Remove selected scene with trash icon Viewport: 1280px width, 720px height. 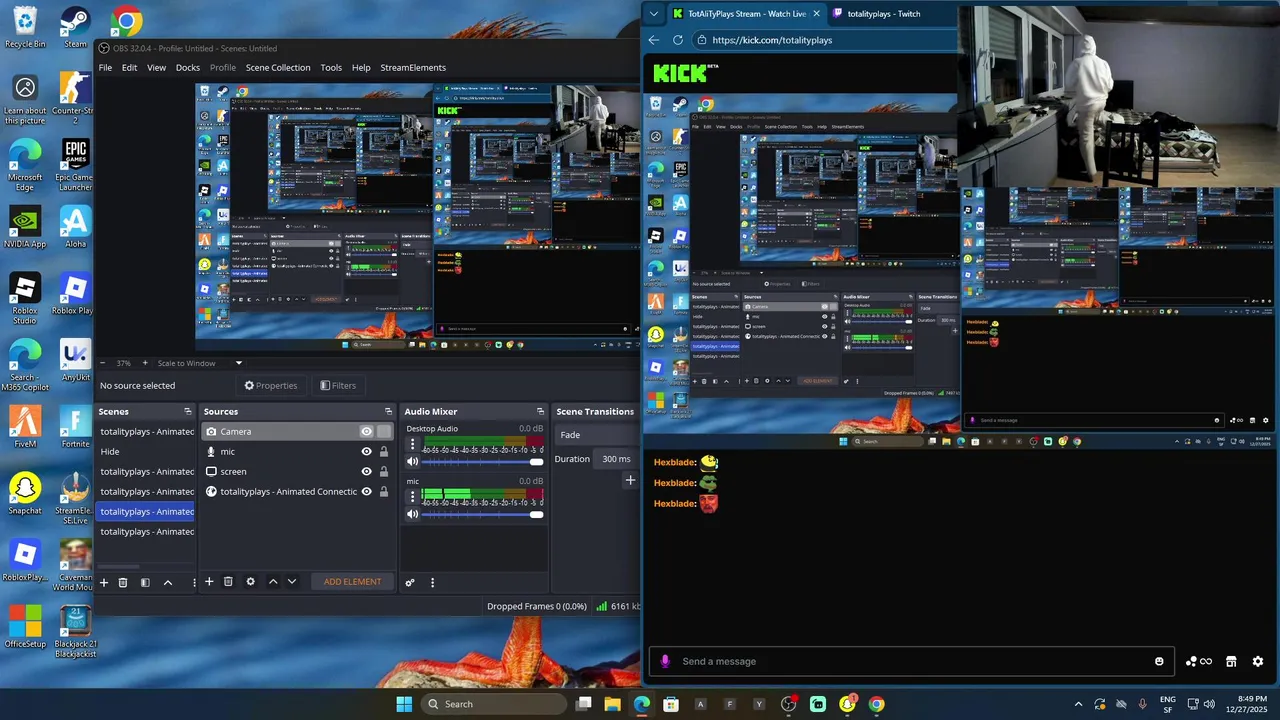point(123,582)
